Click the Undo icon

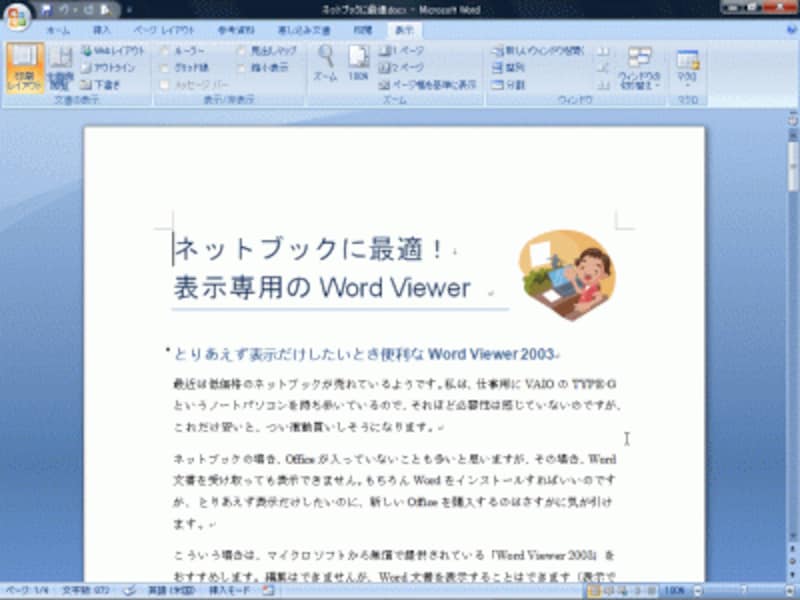tap(60, 9)
